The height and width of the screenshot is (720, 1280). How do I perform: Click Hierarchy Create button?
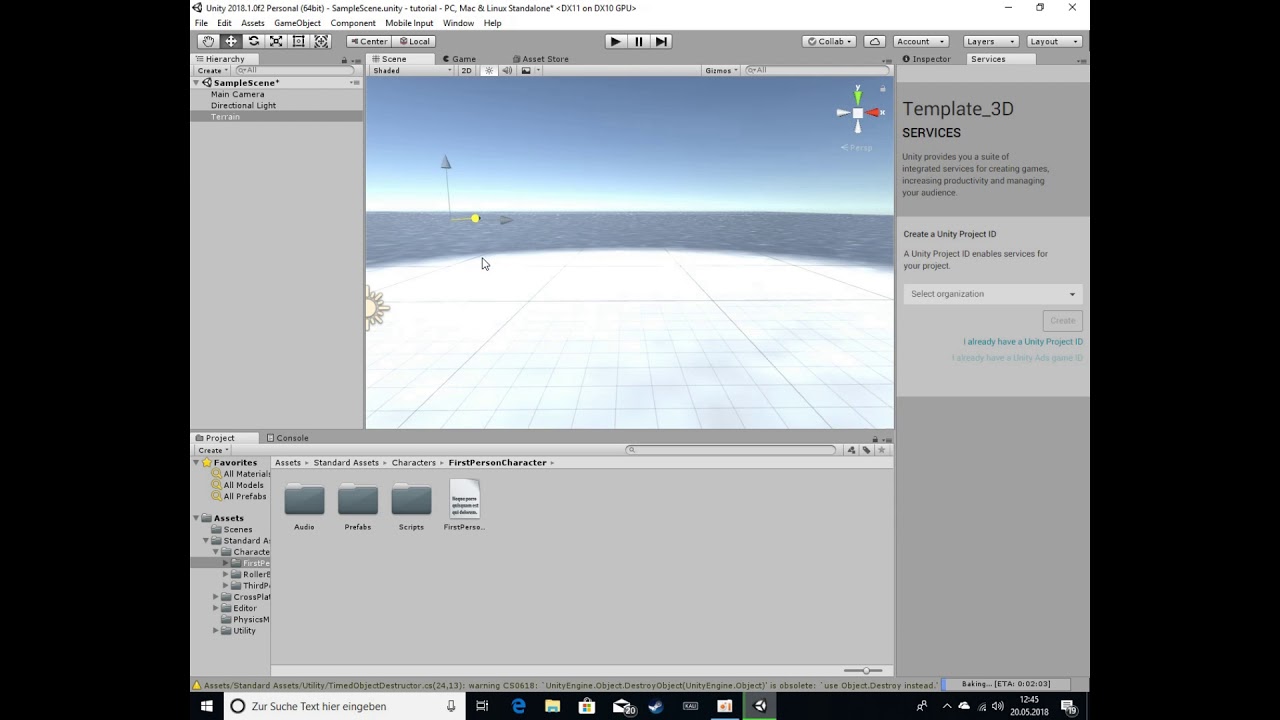click(212, 71)
